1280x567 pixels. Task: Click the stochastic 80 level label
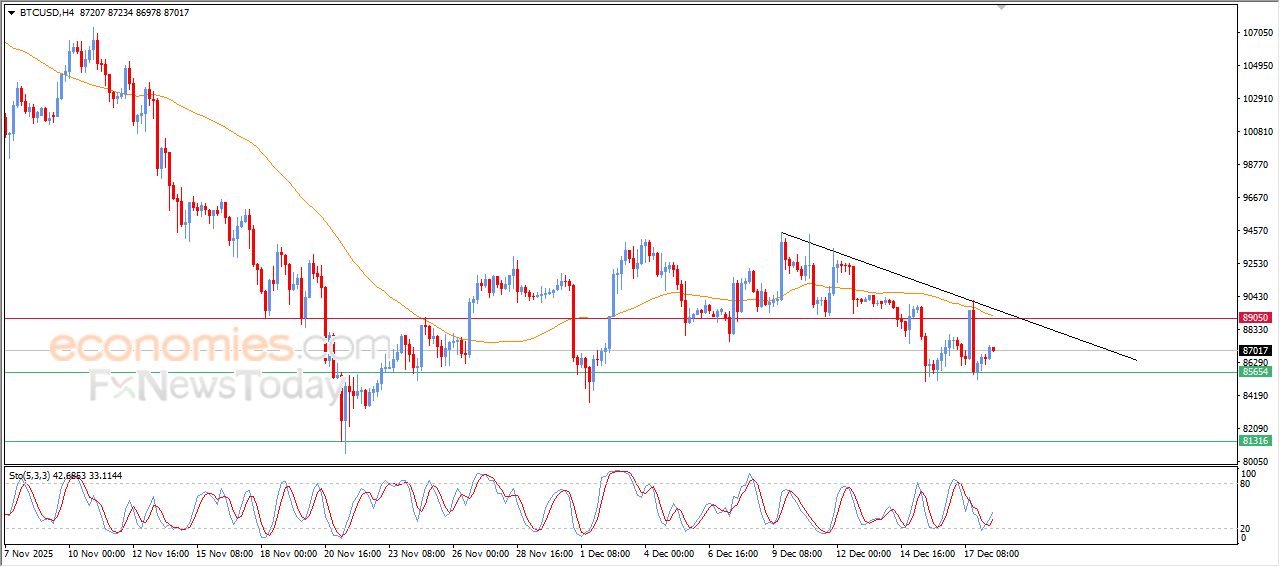coord(1246,484)
